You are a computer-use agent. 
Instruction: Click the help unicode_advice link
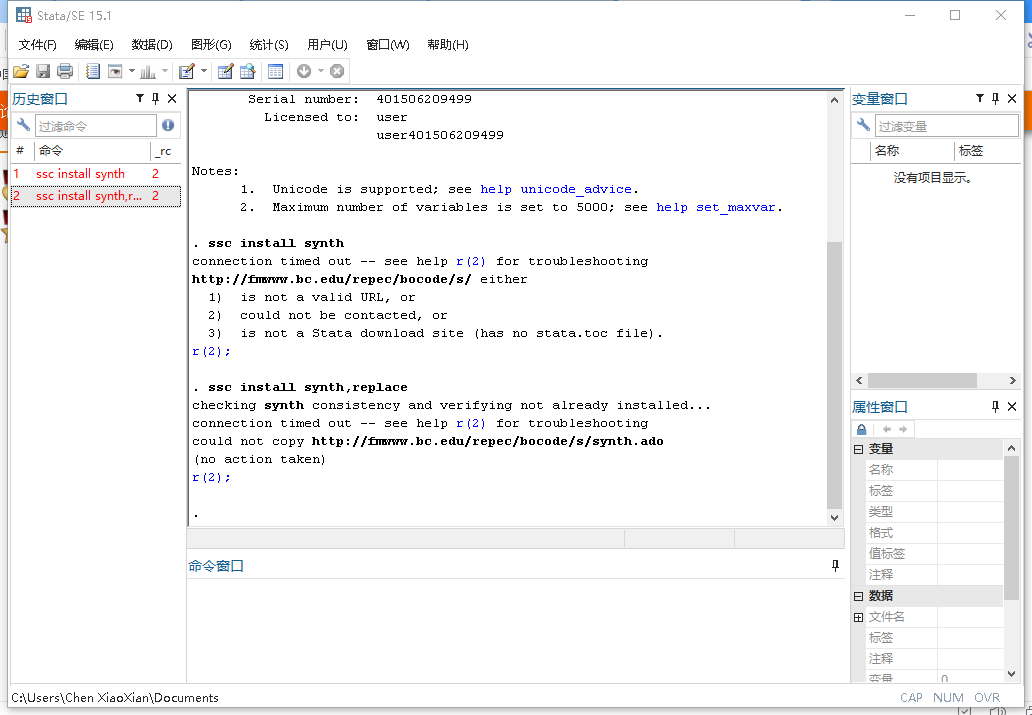click(x=556, y=189)
